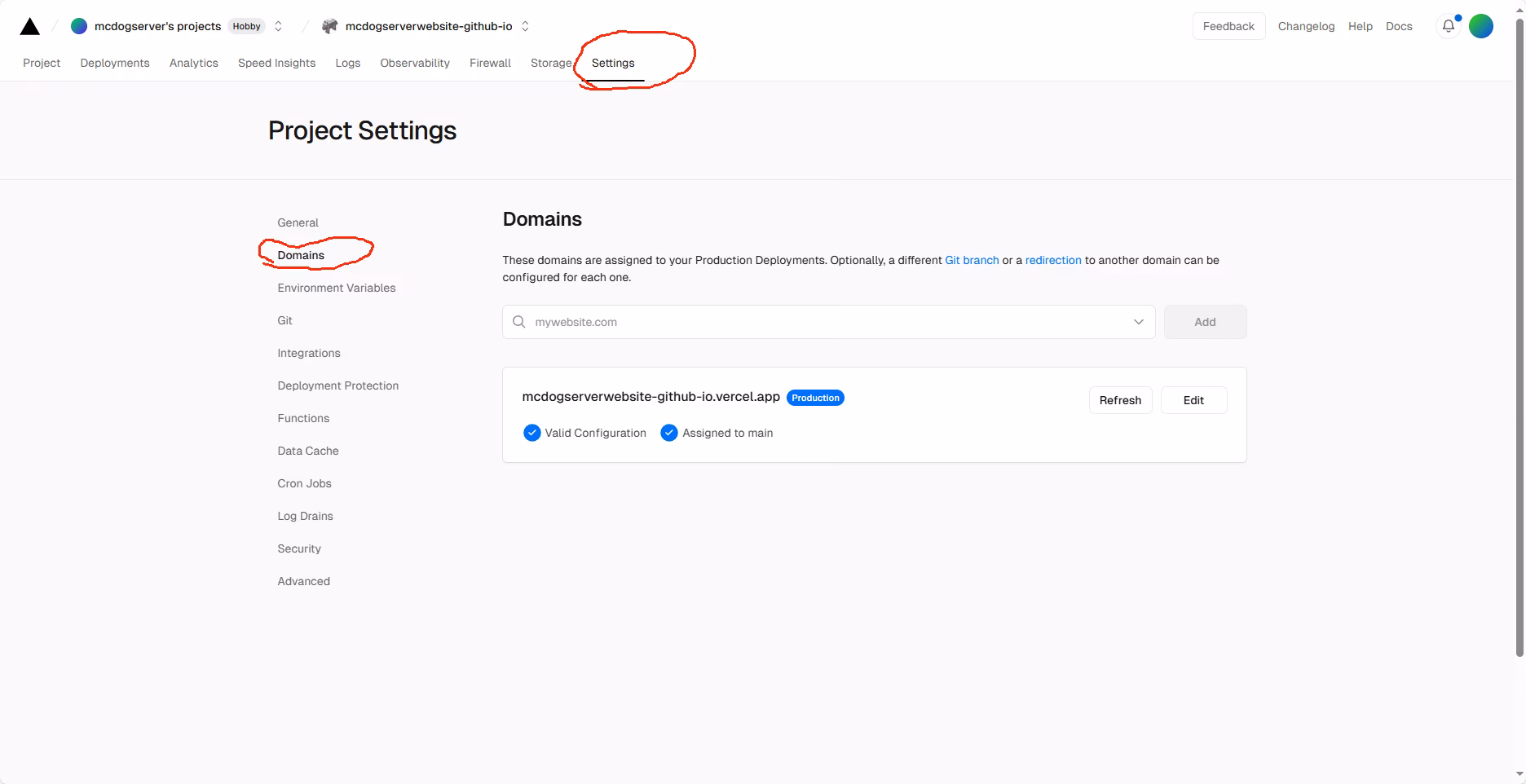Image resolution: width=1526 pixels, height=784 pixels.
Task: Open the Firewall tab
Action: pyautogui.click(x=490, y=63)
